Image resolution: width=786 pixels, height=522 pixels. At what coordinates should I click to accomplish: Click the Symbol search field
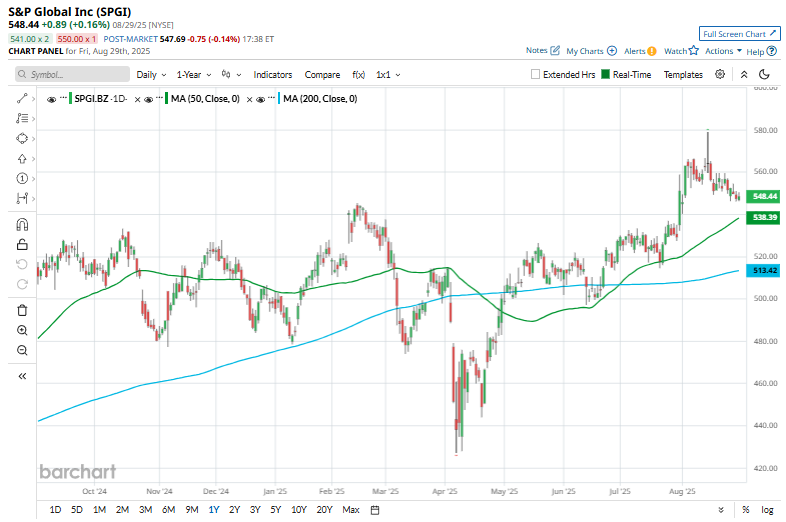pyautogui.click(x=72, y=74)
